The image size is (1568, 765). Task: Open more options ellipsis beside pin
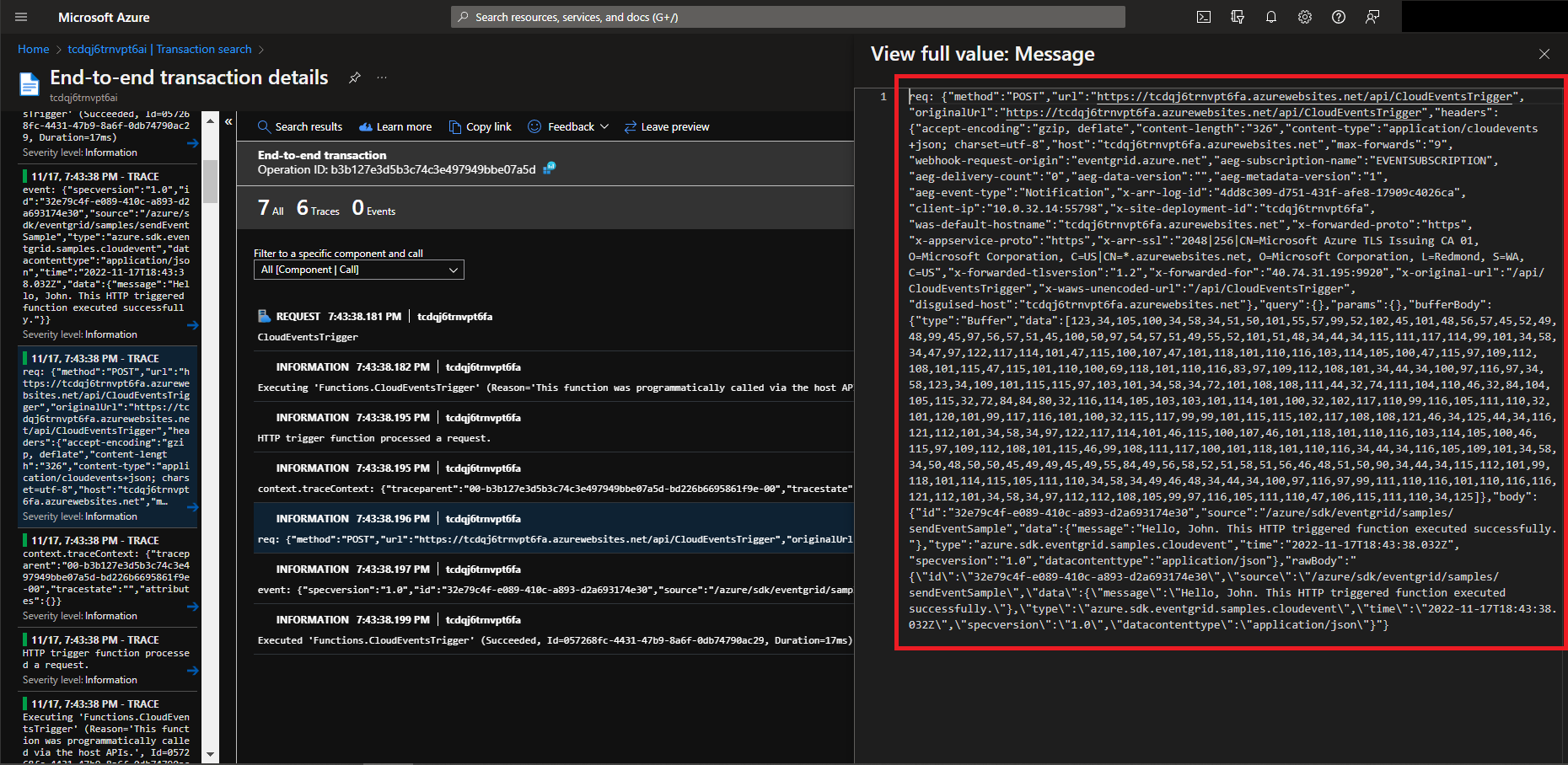[x=382, y=78]
